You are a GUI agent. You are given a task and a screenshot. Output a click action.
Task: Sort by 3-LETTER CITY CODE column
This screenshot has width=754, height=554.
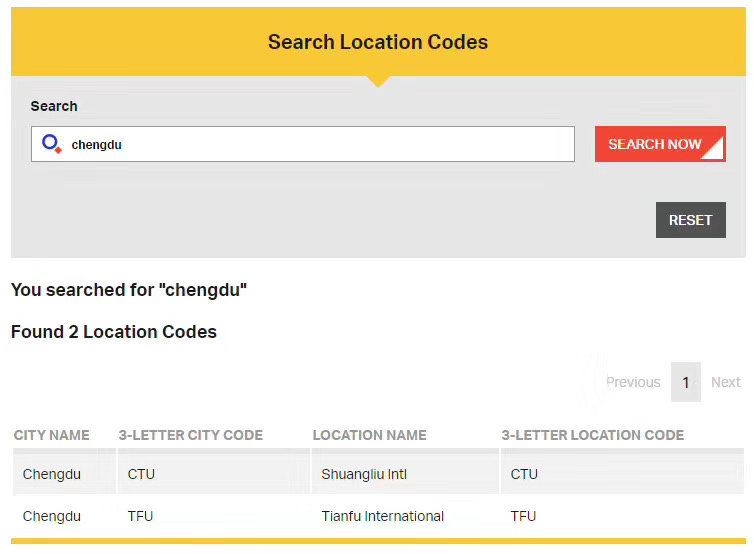[x=190, y=435]
